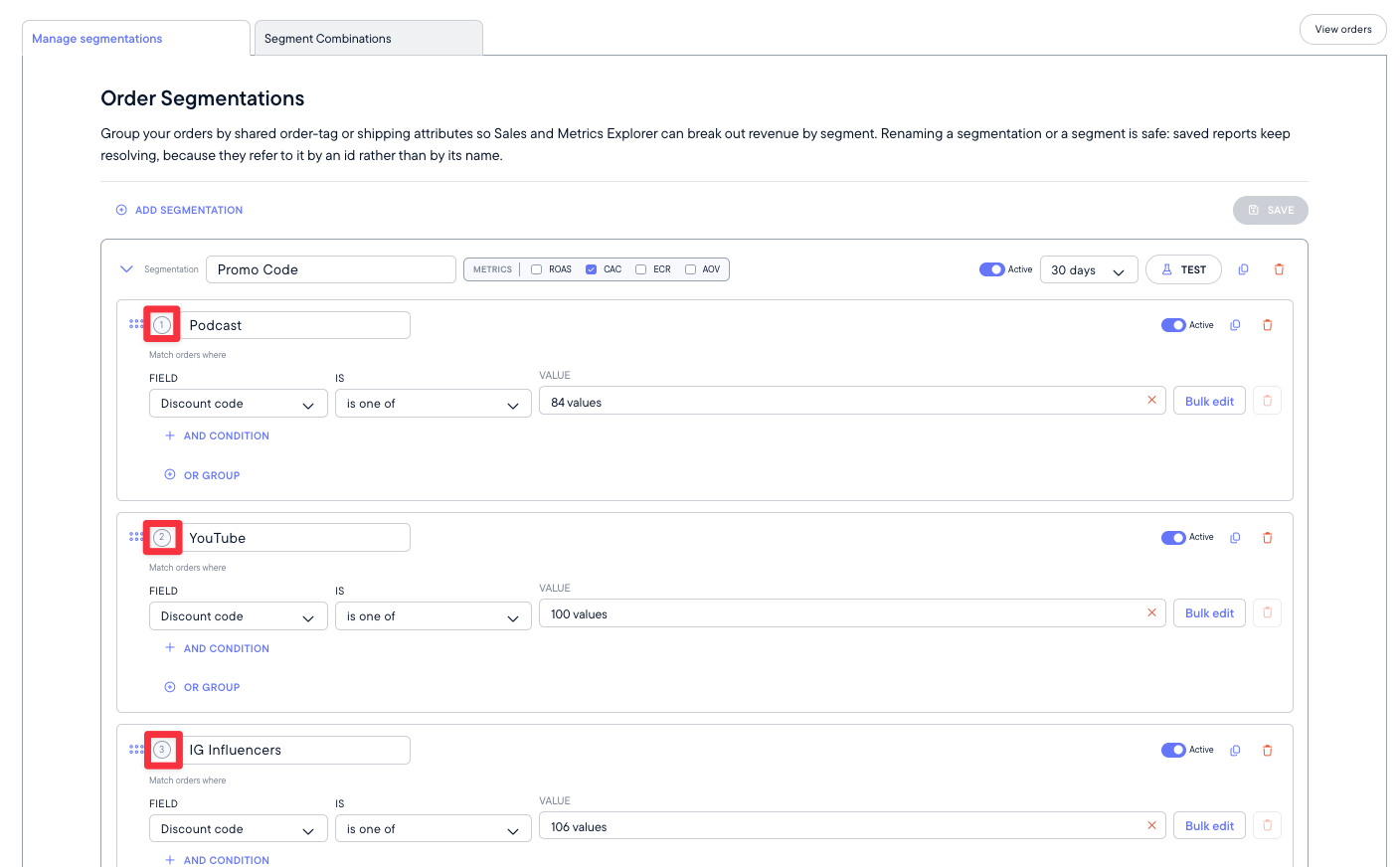The width and height of the screenshot is (1400, 867).
Task: Add an AND condition to IG Influencers
Action: 217,860
